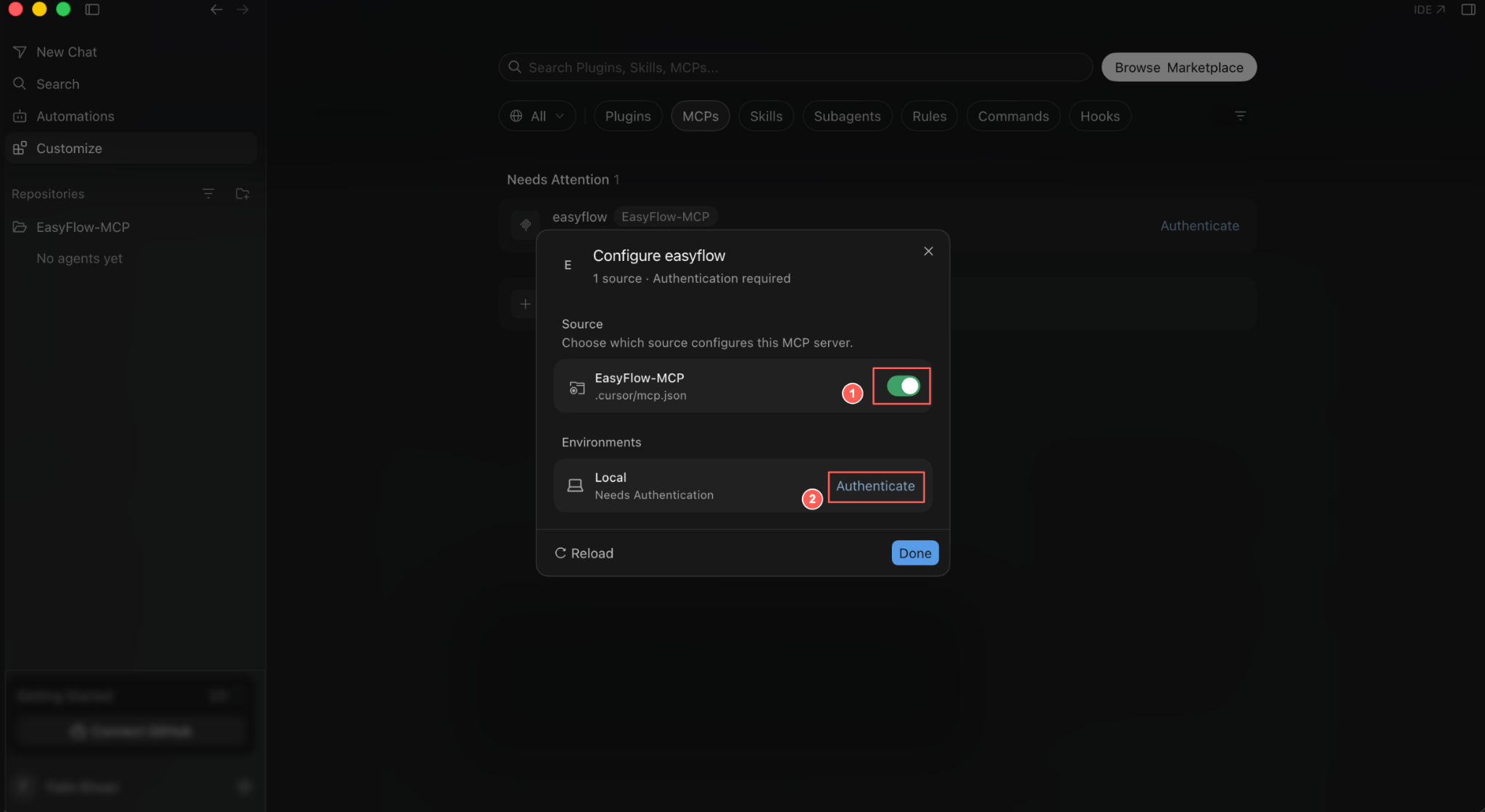Open the Commands tab
1485x812 pixels.
1013,116
